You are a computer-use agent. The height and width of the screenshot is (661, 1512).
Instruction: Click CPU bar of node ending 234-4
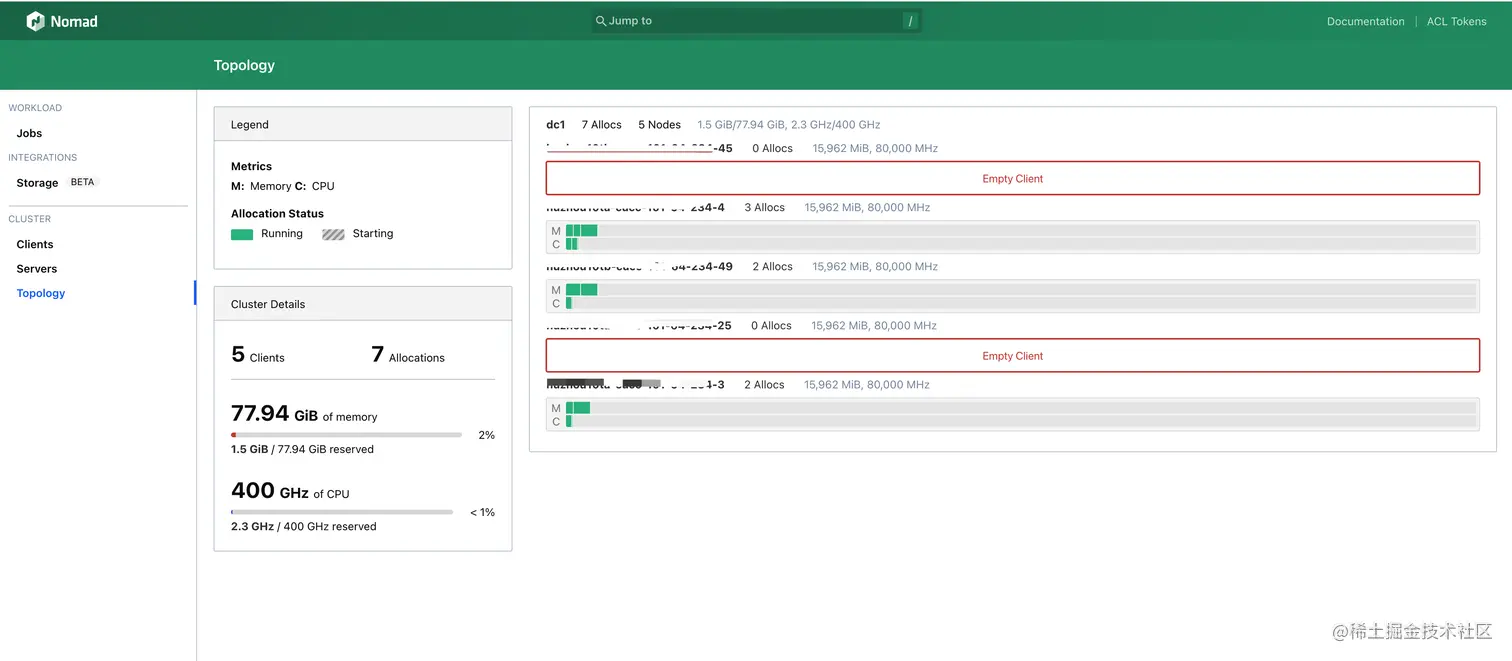[1020, 244]
